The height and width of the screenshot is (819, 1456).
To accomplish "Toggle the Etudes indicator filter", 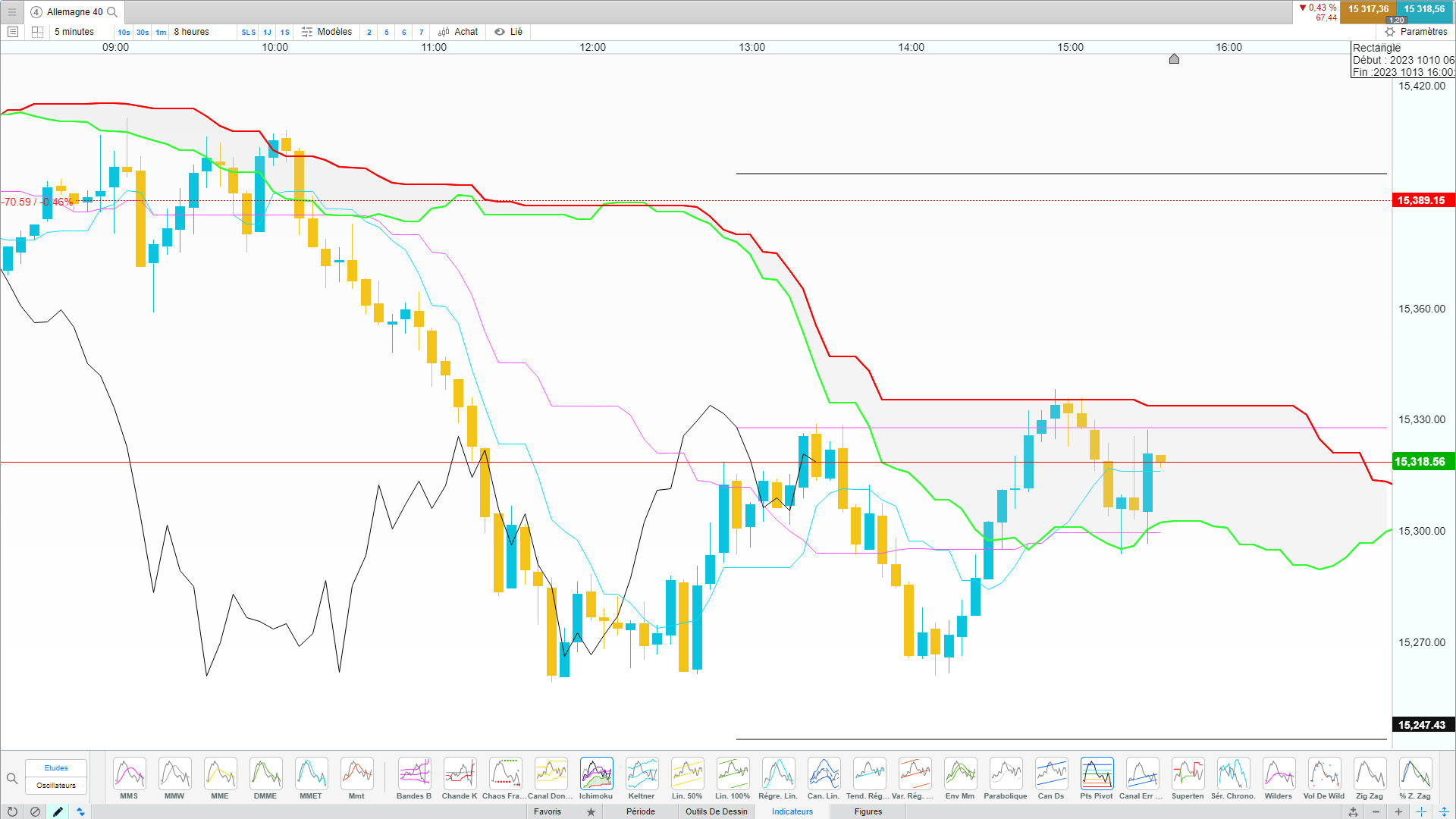I will (56, 768).
